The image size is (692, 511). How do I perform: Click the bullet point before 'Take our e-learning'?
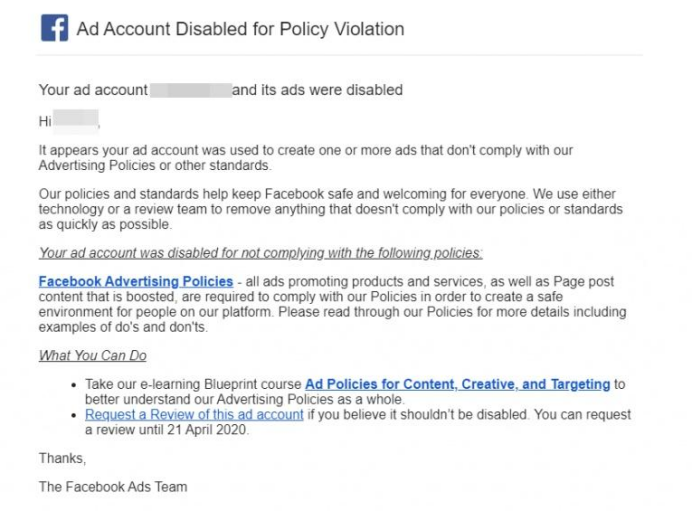[x=77, y=385]
